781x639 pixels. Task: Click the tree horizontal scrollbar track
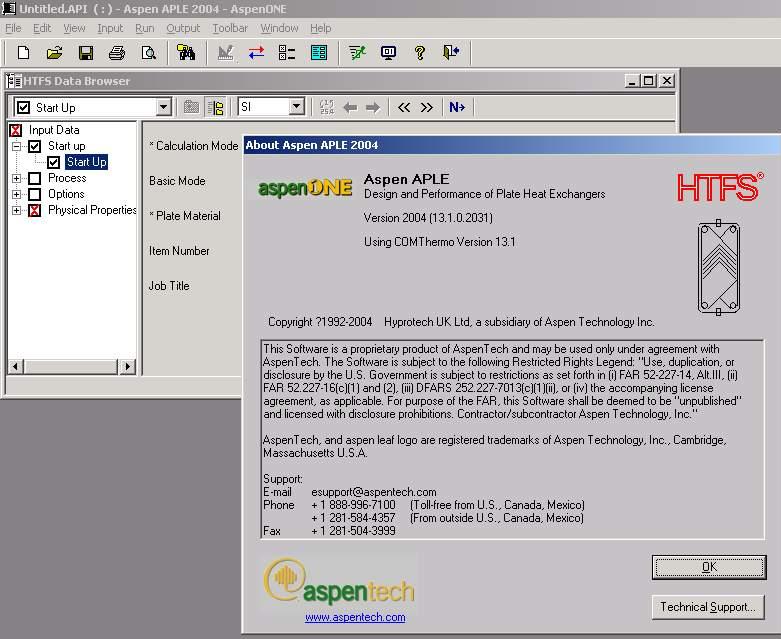coord(71,367)
